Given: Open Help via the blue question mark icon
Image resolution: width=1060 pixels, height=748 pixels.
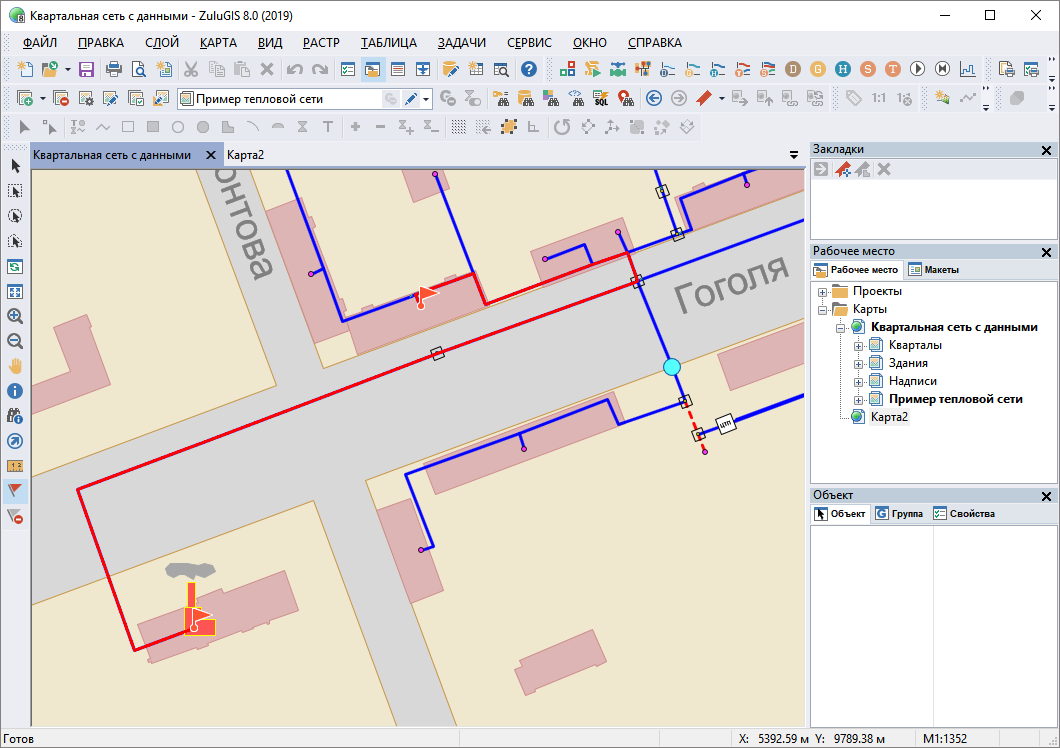Looking at the screenshot, I should coord(529,69).
